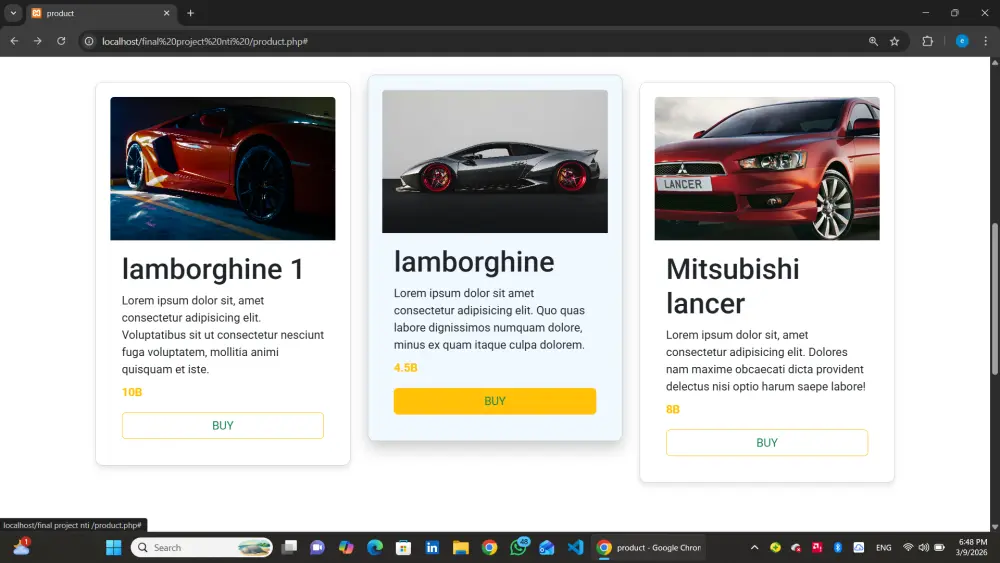This screenshot has height=563, width=1000.
Task: Open LinkedIn from the taskbar
Action: pyautogui.click(x=432, y=547)
